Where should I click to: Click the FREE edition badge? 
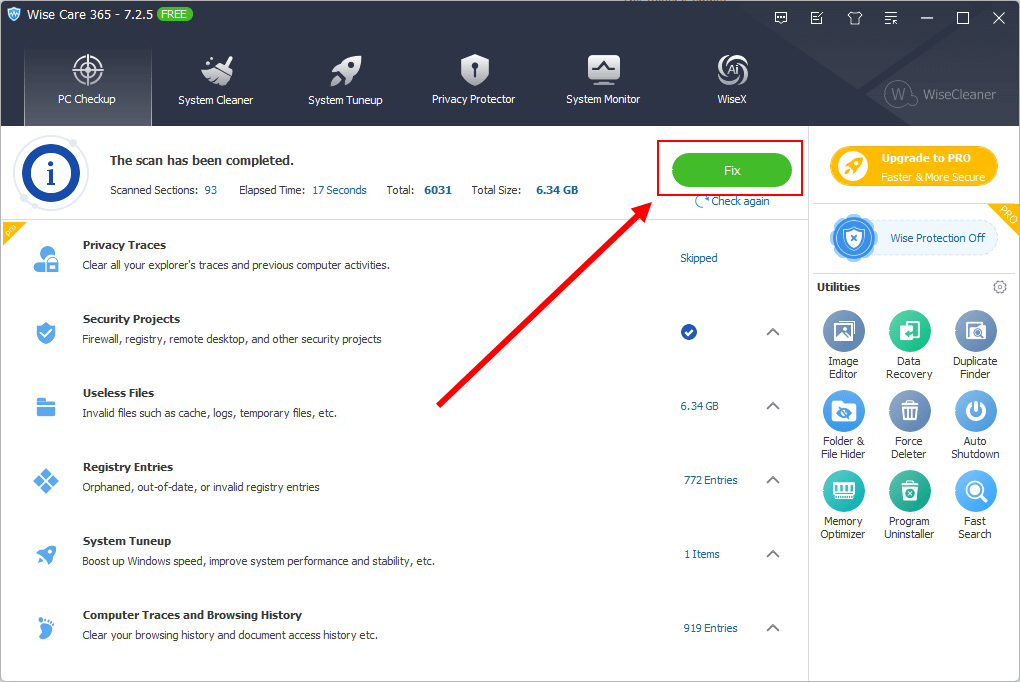point(174,14)
